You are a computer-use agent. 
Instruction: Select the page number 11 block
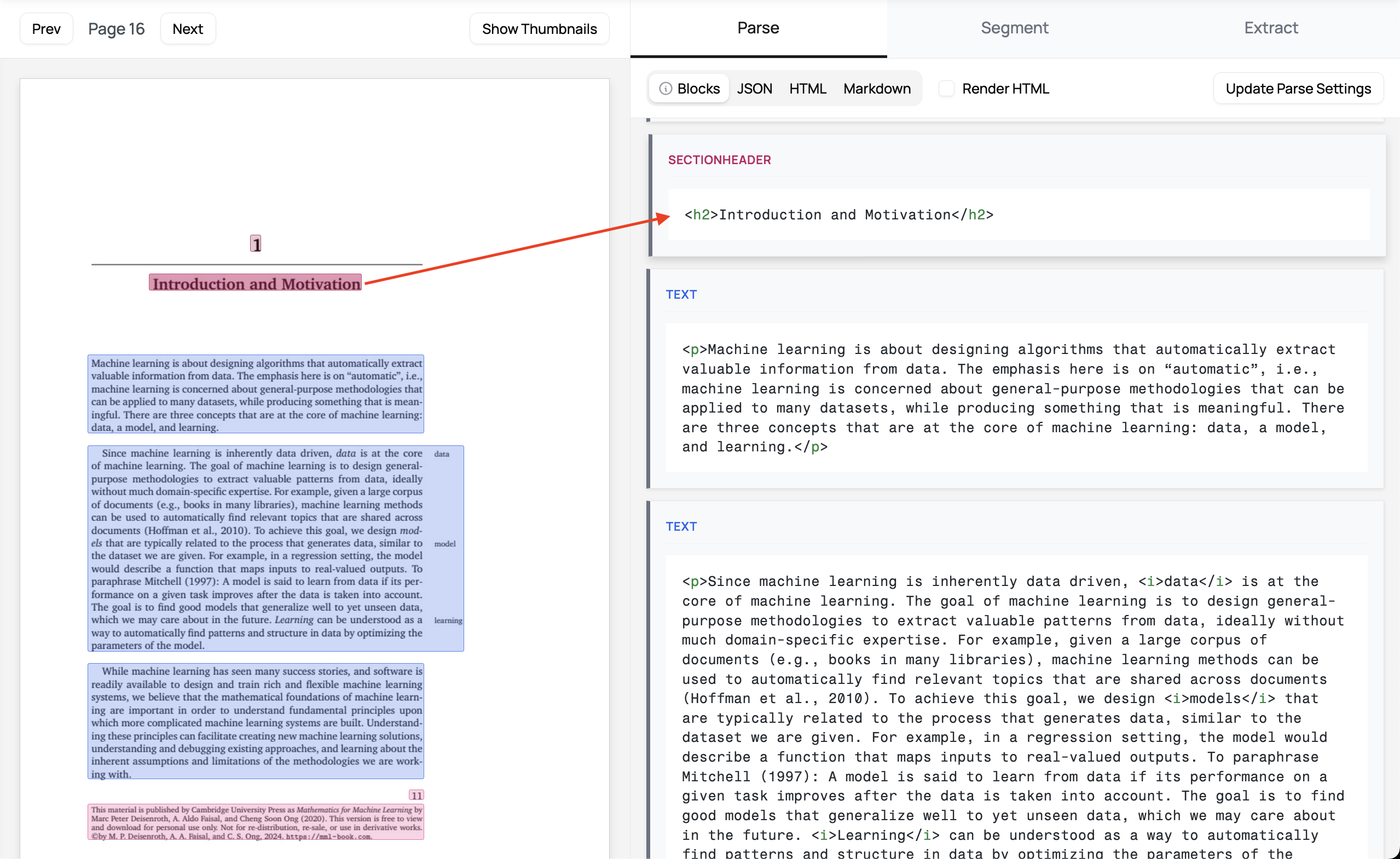[x=416, y=795]
